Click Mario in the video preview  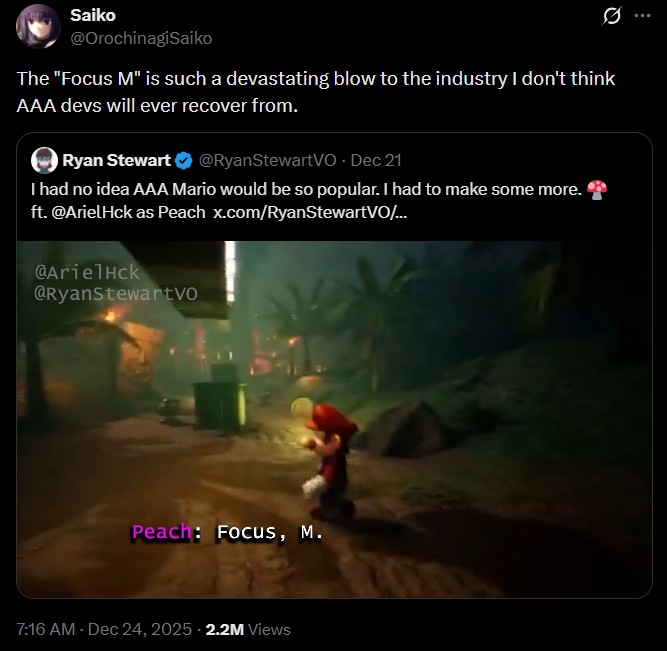coord(328,457)
